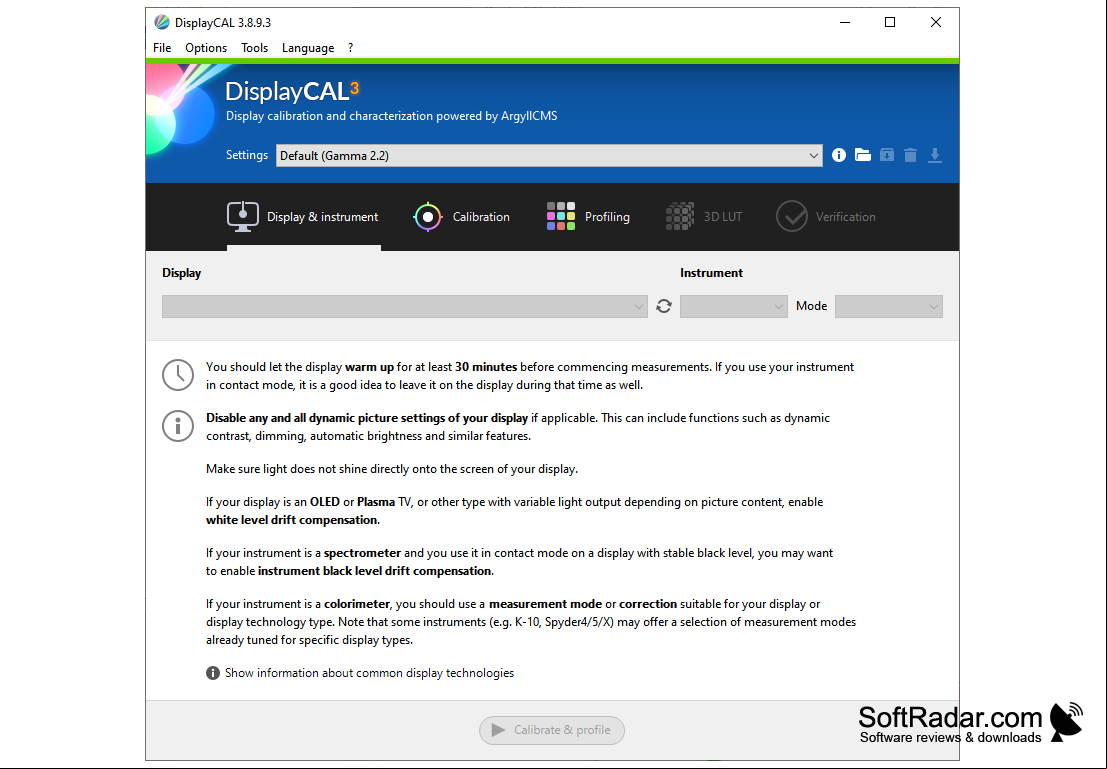Open the load settings folder icon
1107x769 pixels.
[863, 155]
